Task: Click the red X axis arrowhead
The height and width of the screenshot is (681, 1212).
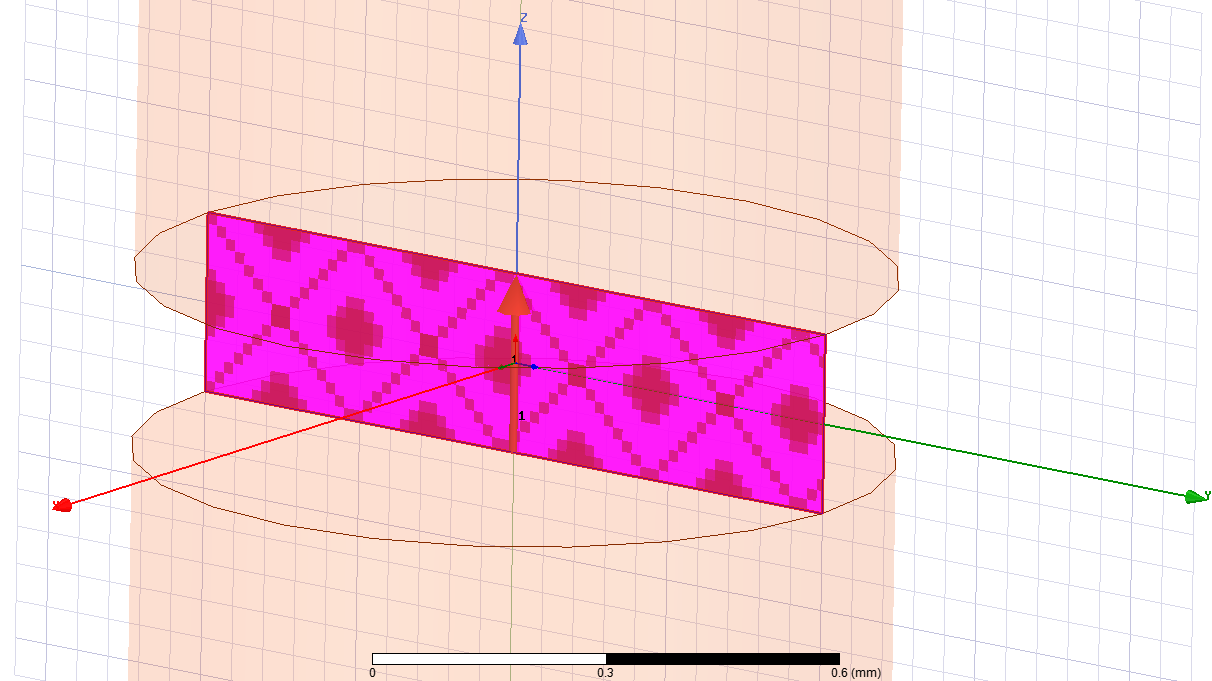Action: [x=62, y=505]
